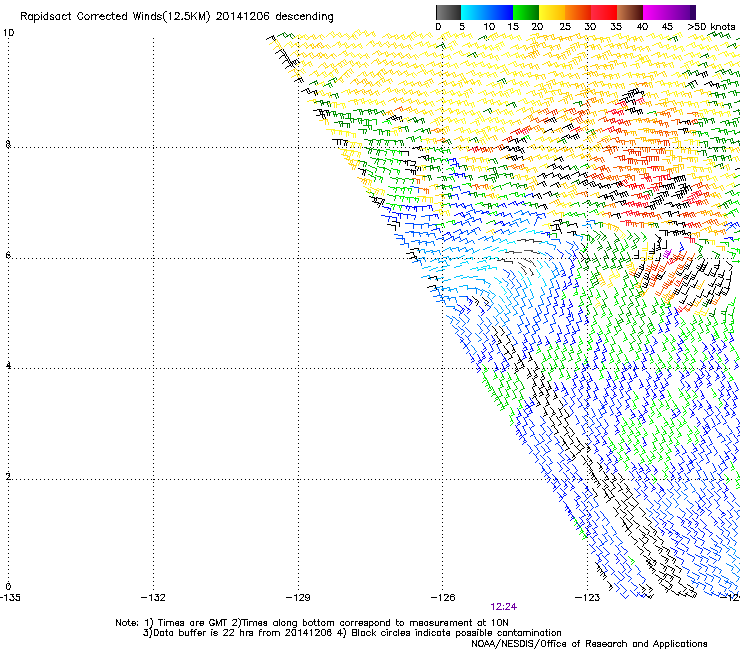Click the legend label '15'
The height and width of the screenshot is (650, 740).
513,27
